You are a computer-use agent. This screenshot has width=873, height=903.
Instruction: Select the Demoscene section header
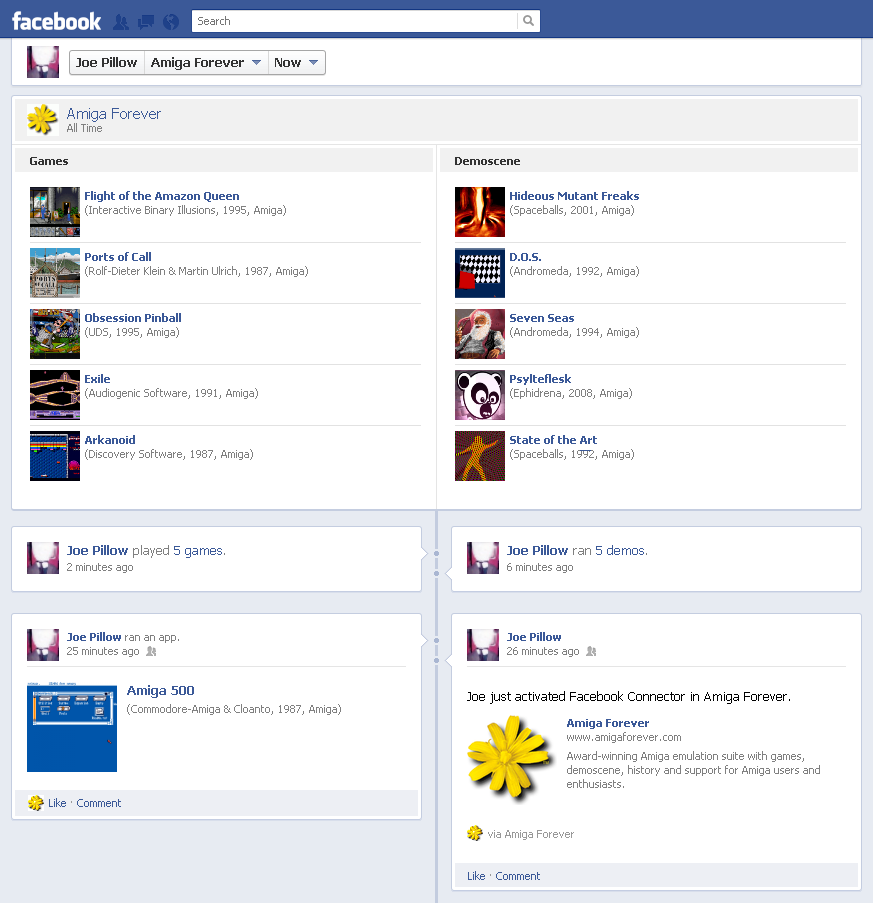[x=649, y=161]
